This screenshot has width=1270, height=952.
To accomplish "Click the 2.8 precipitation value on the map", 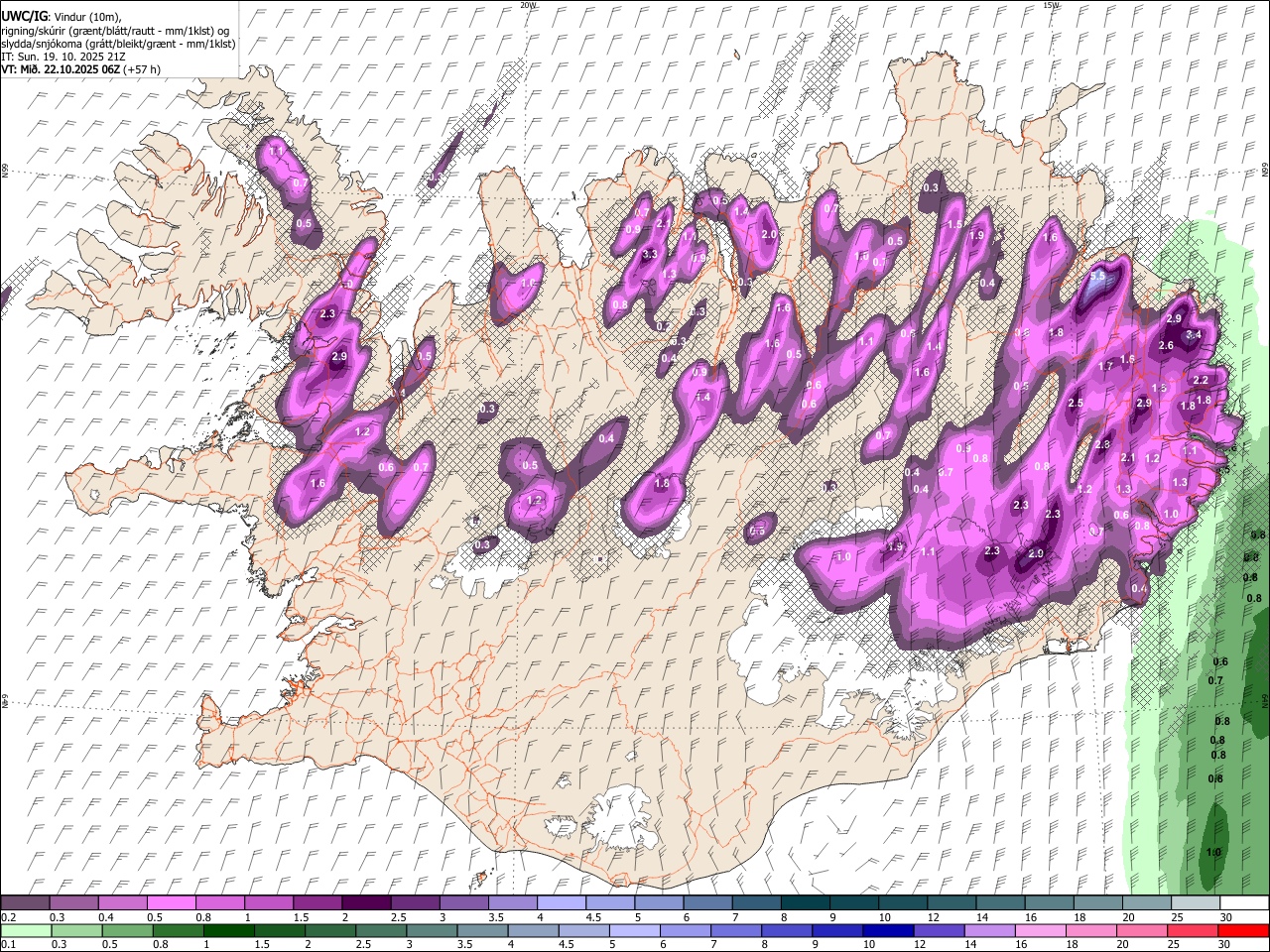I will point(1102,445).
